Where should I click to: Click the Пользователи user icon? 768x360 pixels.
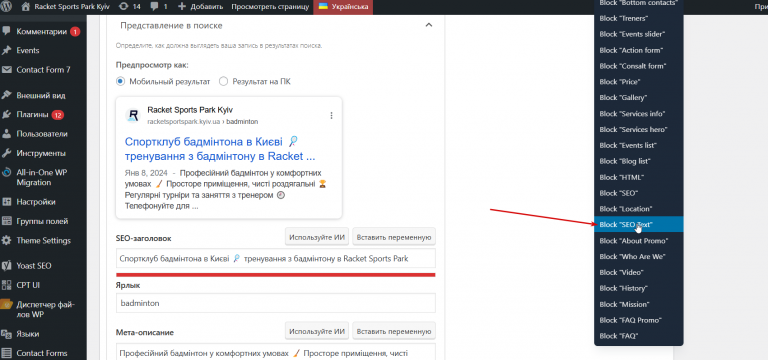(x=7, y=134)
